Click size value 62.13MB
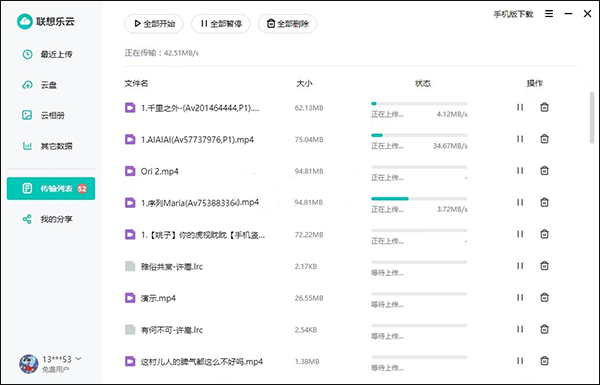This screenshot has width=600, height=385. tap(309, 108)
